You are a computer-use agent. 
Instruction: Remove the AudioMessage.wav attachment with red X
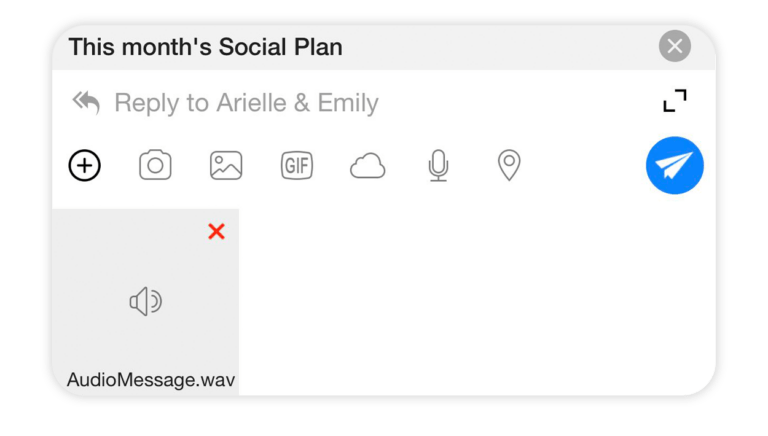coord(216,232)
